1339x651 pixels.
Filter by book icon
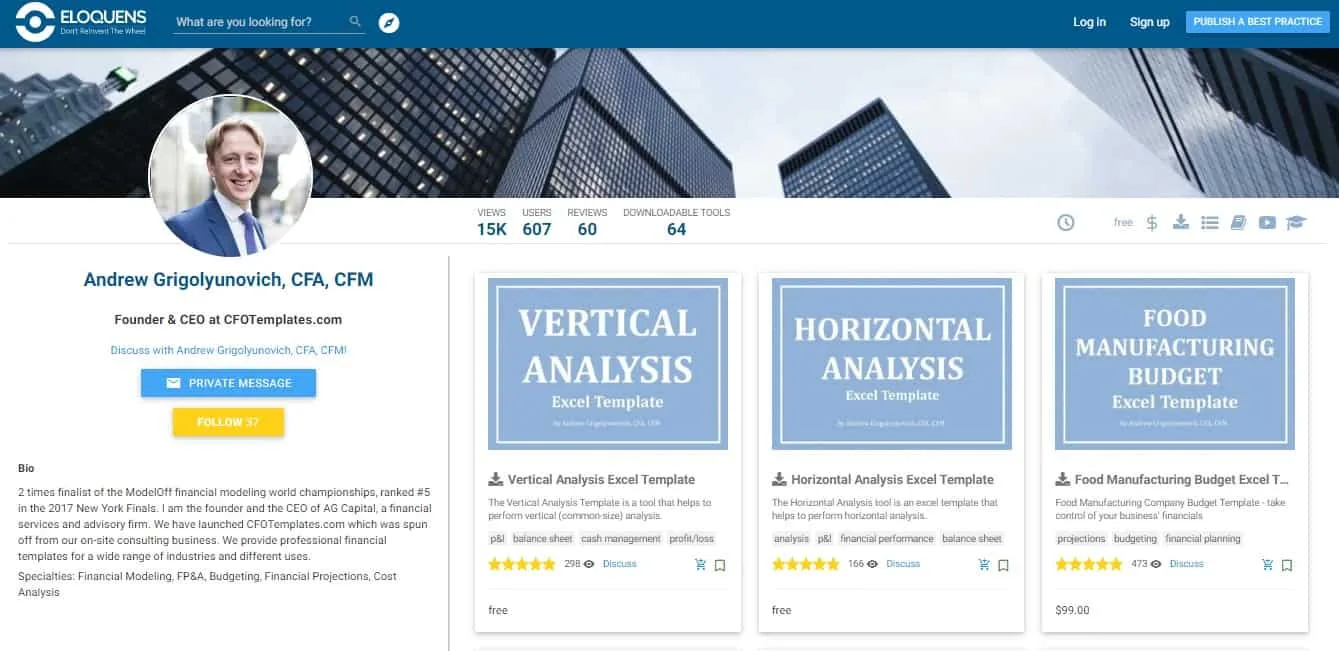coord(1238,222)
